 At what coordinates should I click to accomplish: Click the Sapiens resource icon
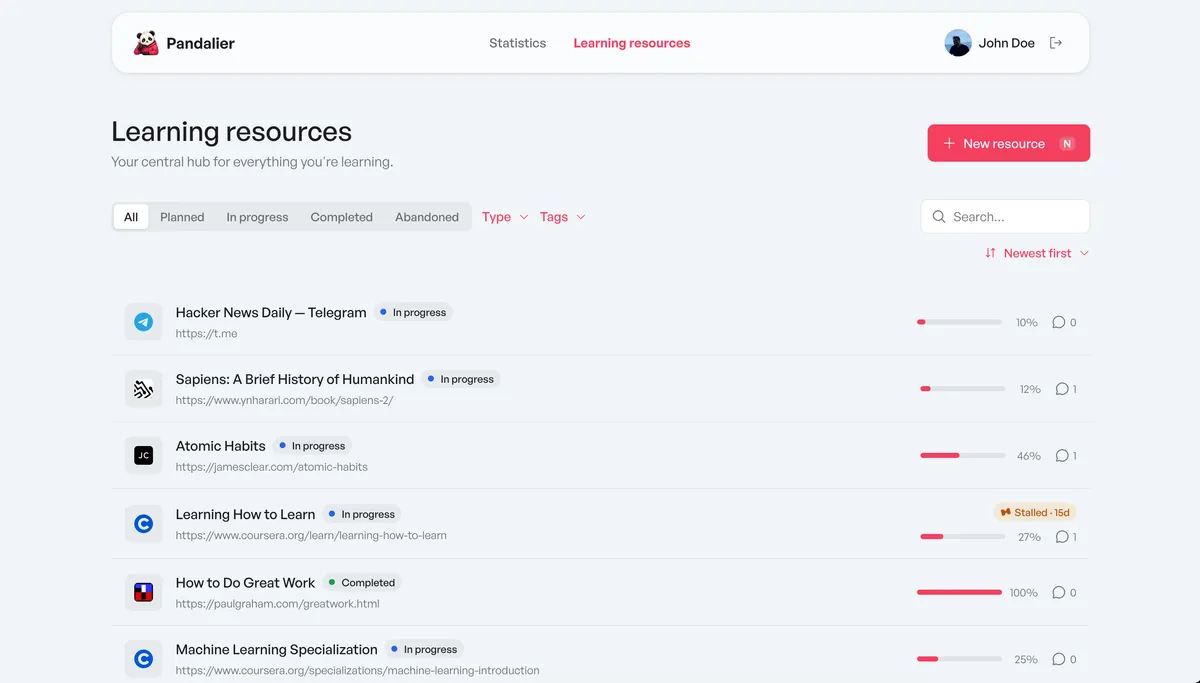tap(143, 389)
